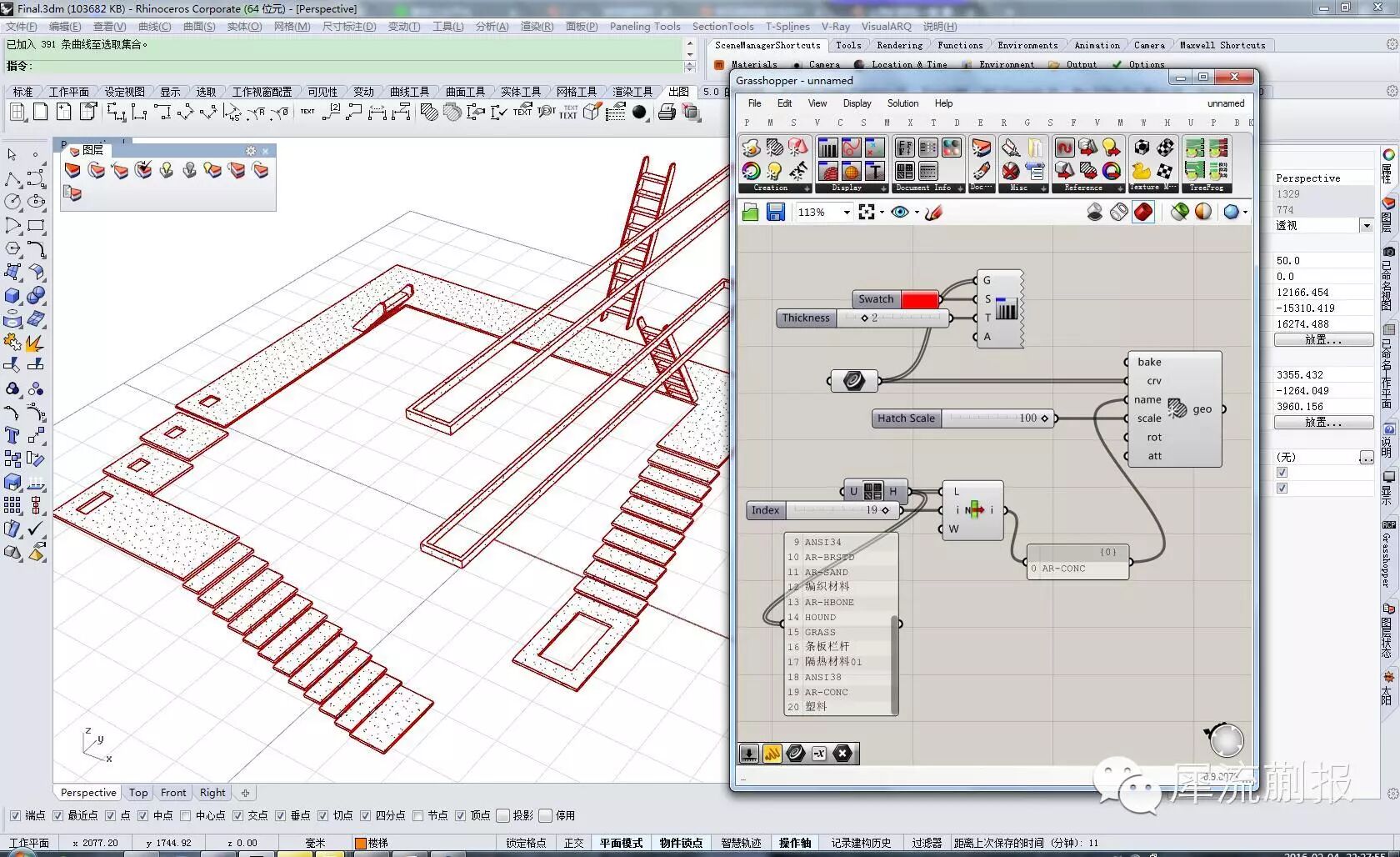Image resolution: width=1400 pixels, height=857 pixels.
Task: Pick the yellow rubber duck Texture icon
Action: coord(1141,171)
